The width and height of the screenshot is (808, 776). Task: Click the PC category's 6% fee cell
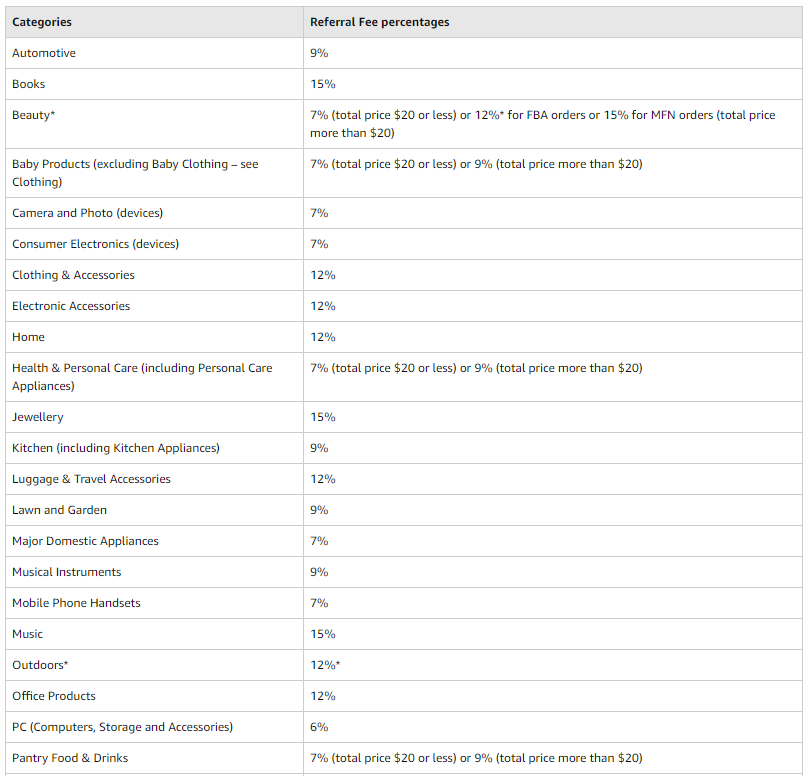coord(319,727)
